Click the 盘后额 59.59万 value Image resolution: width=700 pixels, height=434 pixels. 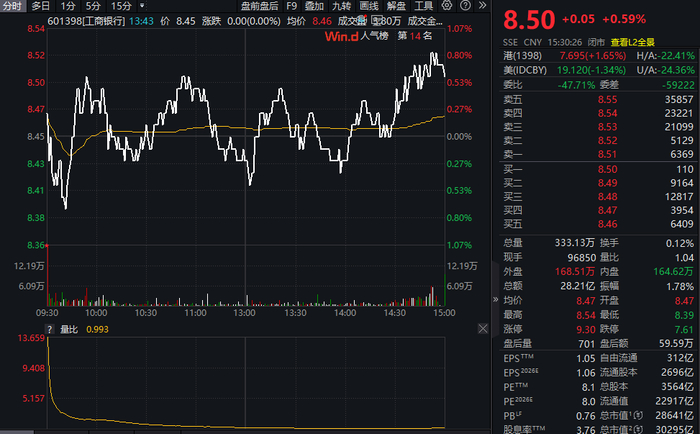point(676,343)
